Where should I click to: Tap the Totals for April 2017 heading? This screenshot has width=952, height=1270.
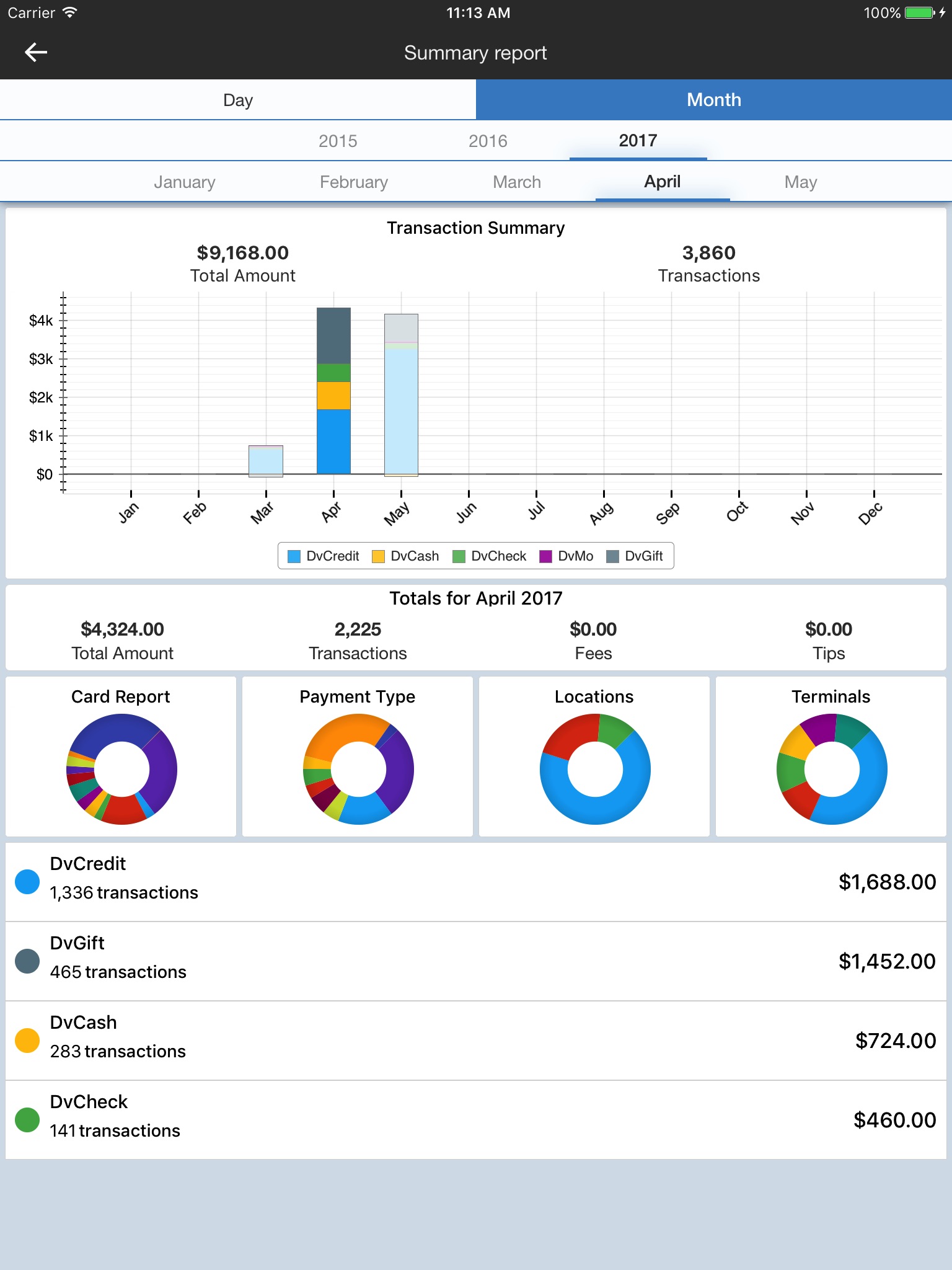(x=476, y=598)
